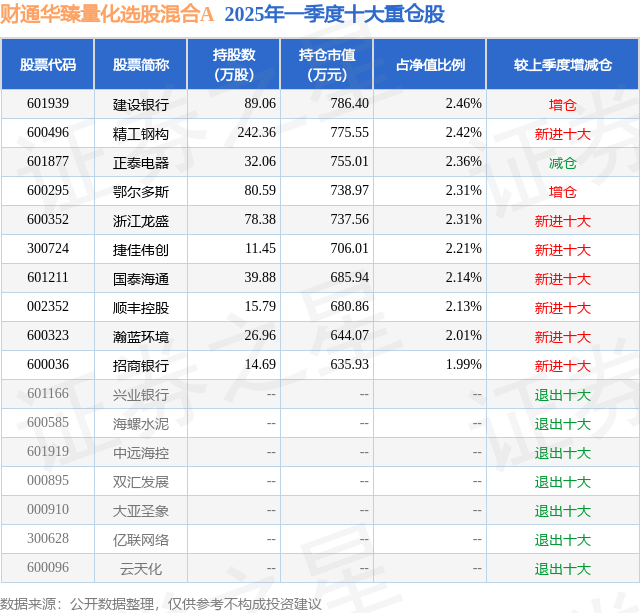
Task: Select stock code 601211
Action: coord(48,278)
